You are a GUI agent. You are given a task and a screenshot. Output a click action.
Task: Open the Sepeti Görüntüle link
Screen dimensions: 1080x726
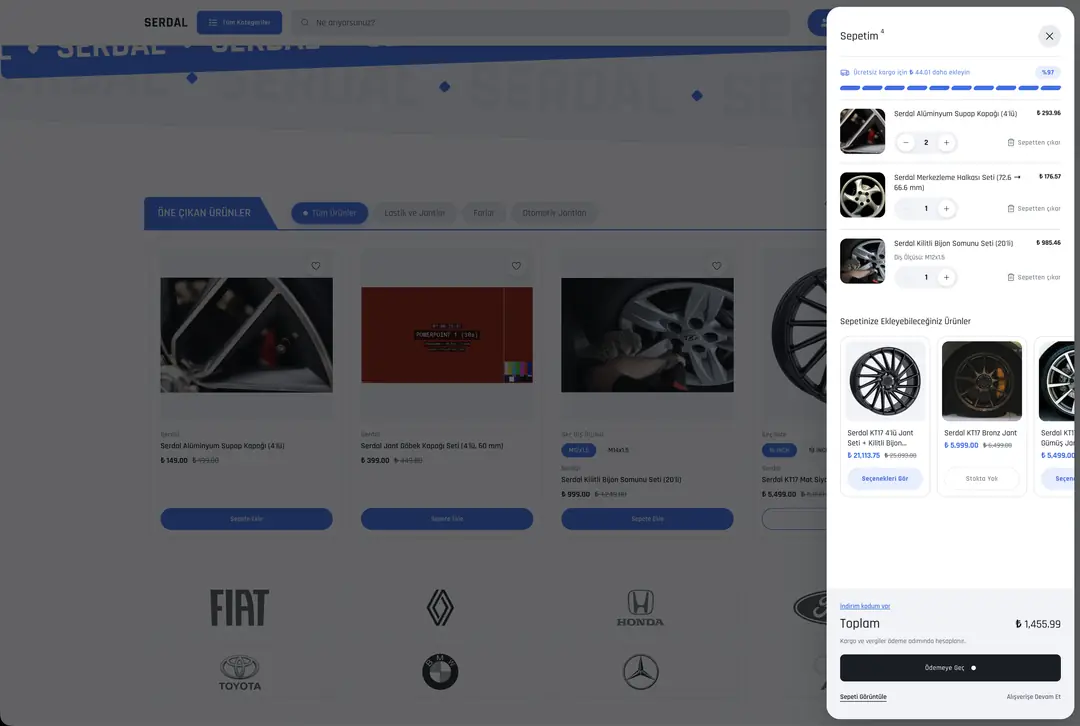[x=863, y=697]
